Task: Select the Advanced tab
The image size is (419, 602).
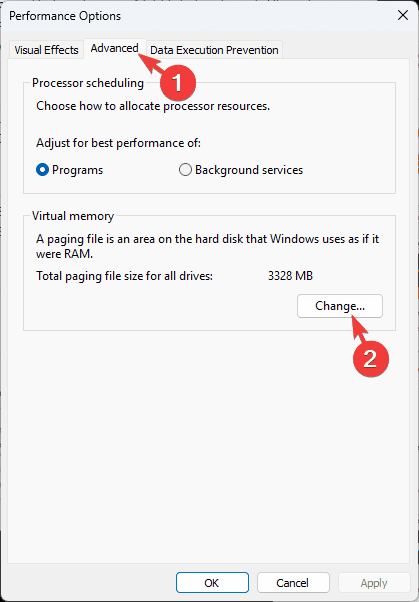Action: (x=114, y=48)
